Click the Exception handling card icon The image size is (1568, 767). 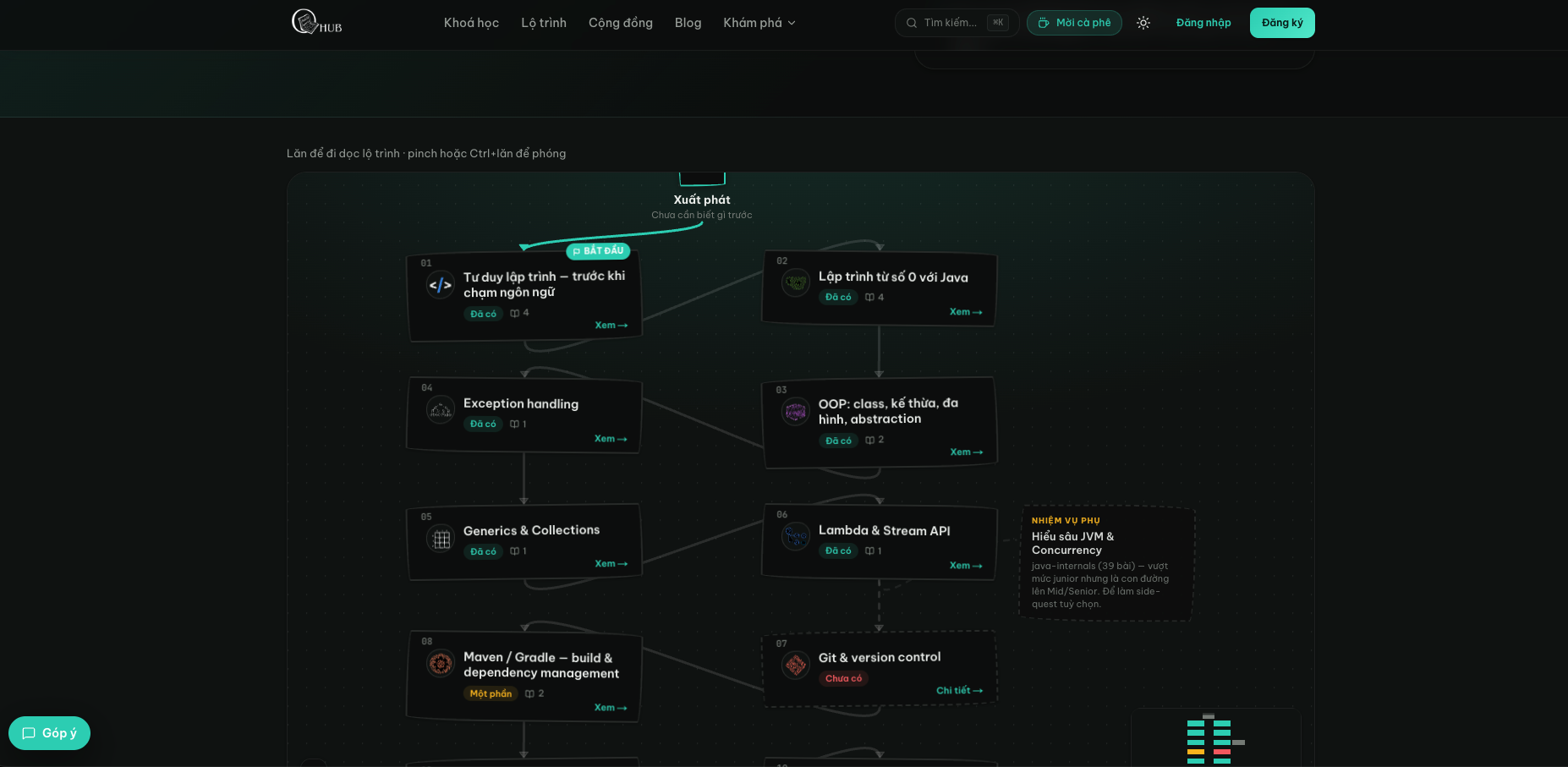441,410
